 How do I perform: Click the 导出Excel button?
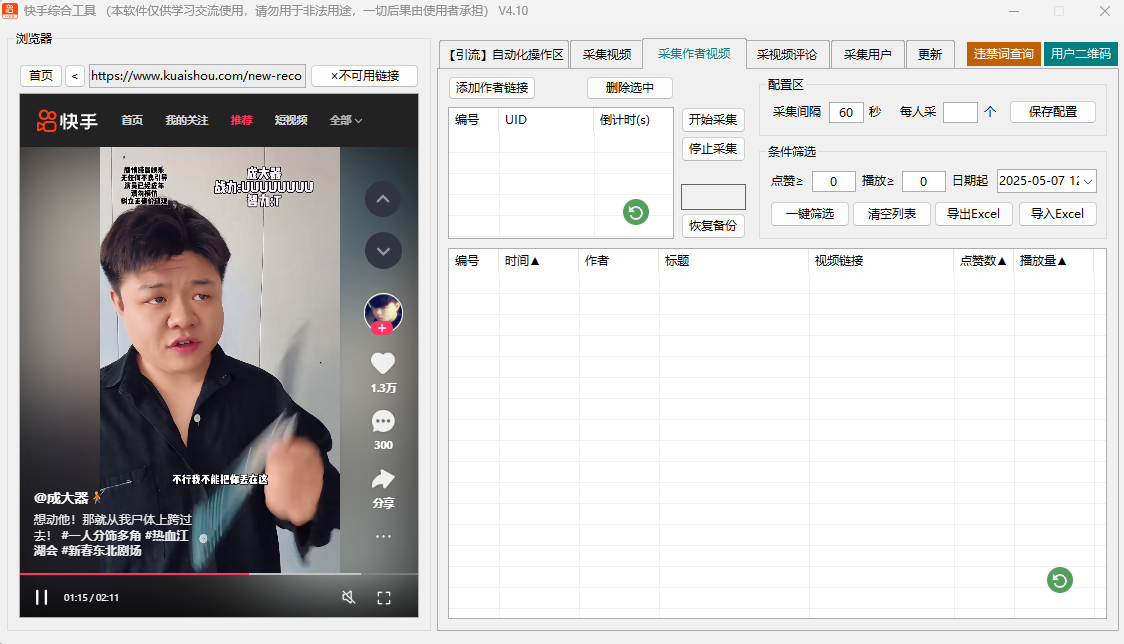click(x=973, y=214)
